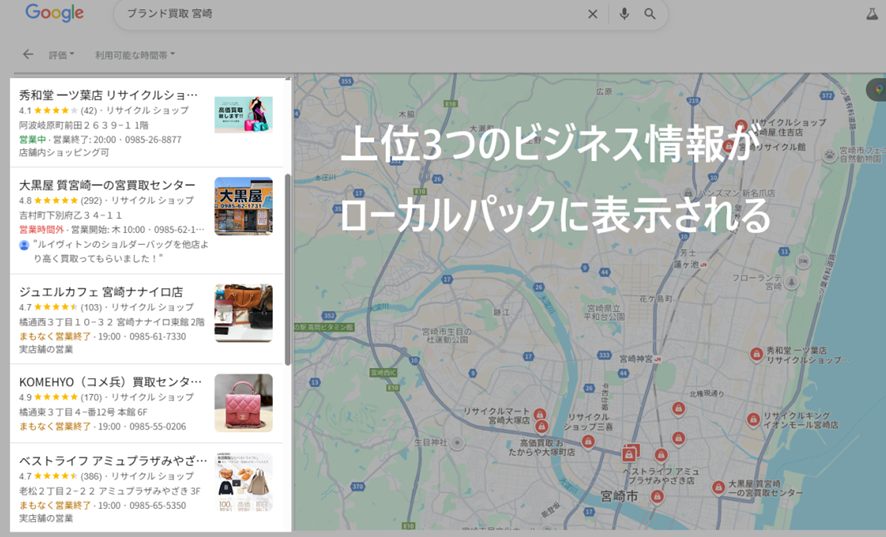
Task: Clear the search box with X icon
Action: [592, 14]
